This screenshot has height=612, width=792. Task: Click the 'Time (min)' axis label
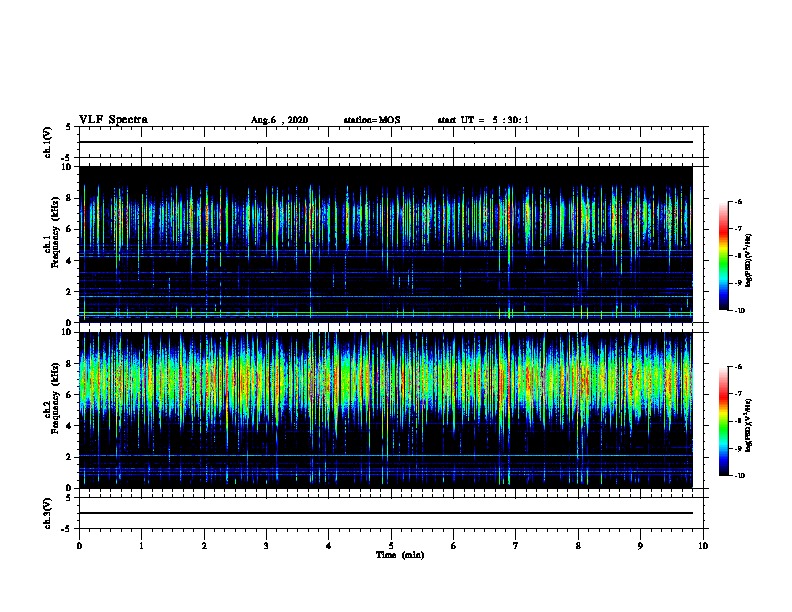click(x=400, y=555)
